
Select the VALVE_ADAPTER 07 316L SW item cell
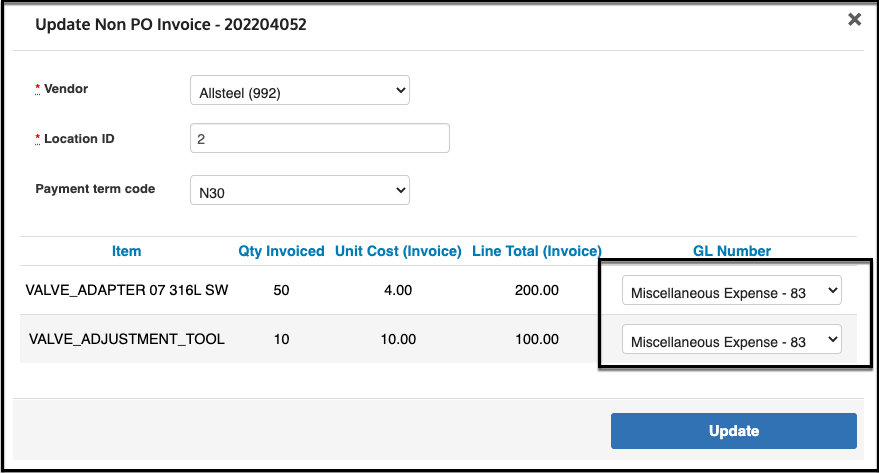(x=127, y=290)
